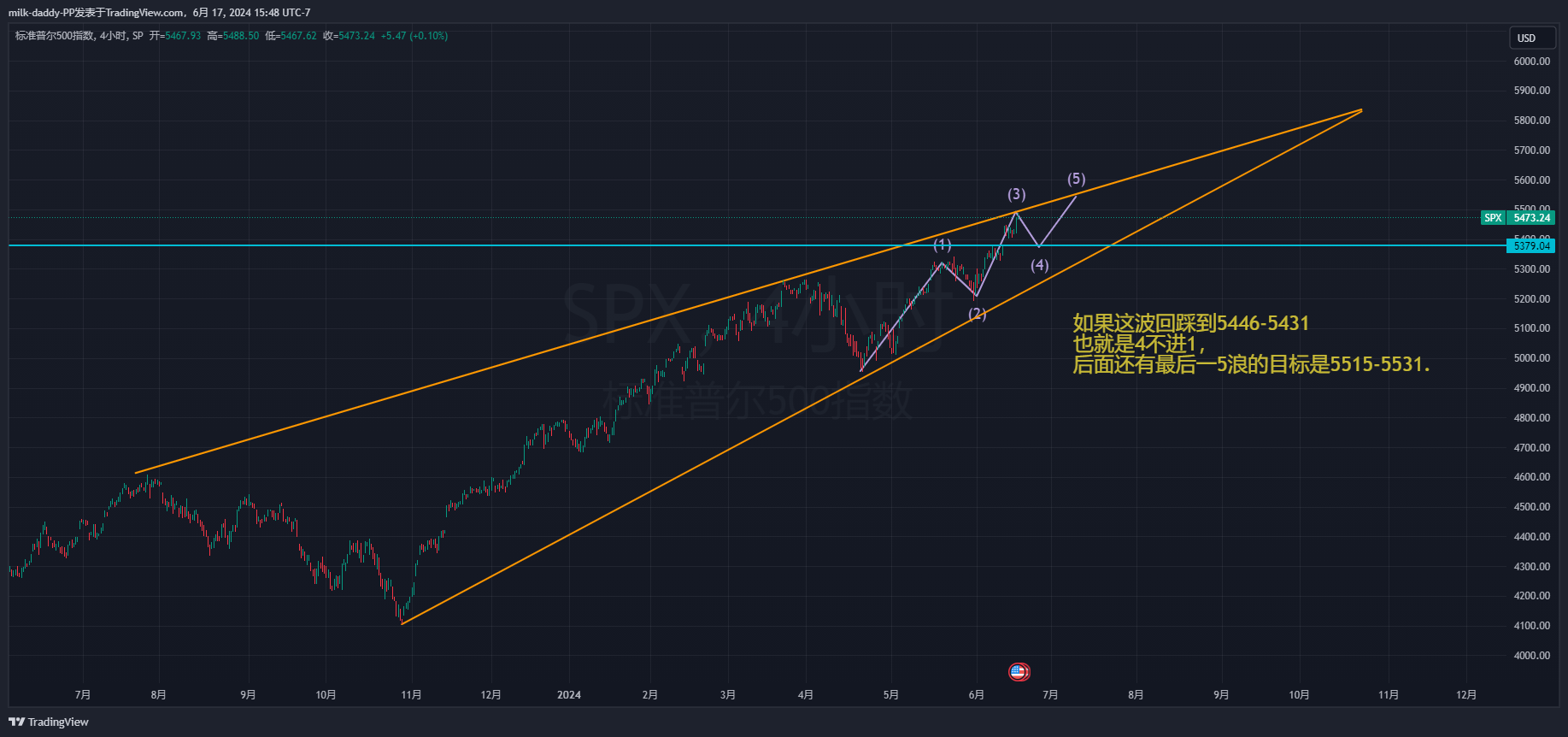
Task: Click the TradingView logo in the footer
Action: (49, 722)
